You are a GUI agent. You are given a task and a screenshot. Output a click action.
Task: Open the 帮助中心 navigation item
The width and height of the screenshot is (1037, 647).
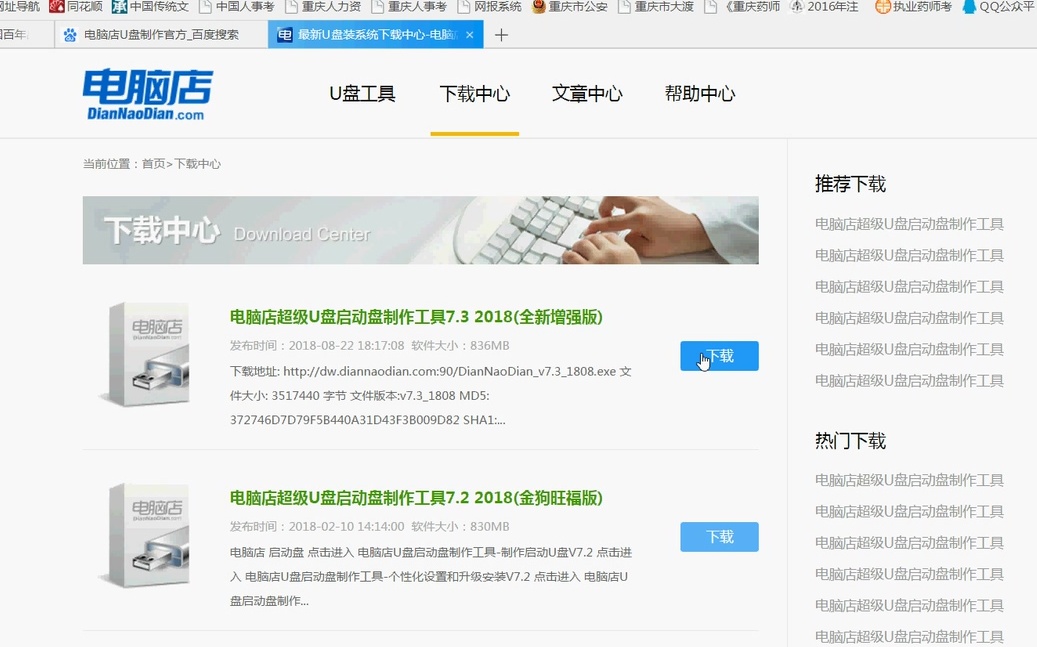[x=700, y=92]
